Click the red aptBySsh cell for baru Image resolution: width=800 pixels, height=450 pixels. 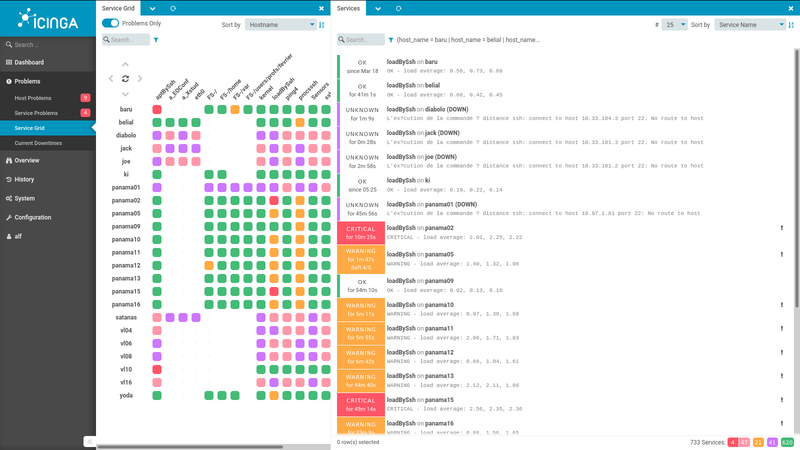(157, 109)
